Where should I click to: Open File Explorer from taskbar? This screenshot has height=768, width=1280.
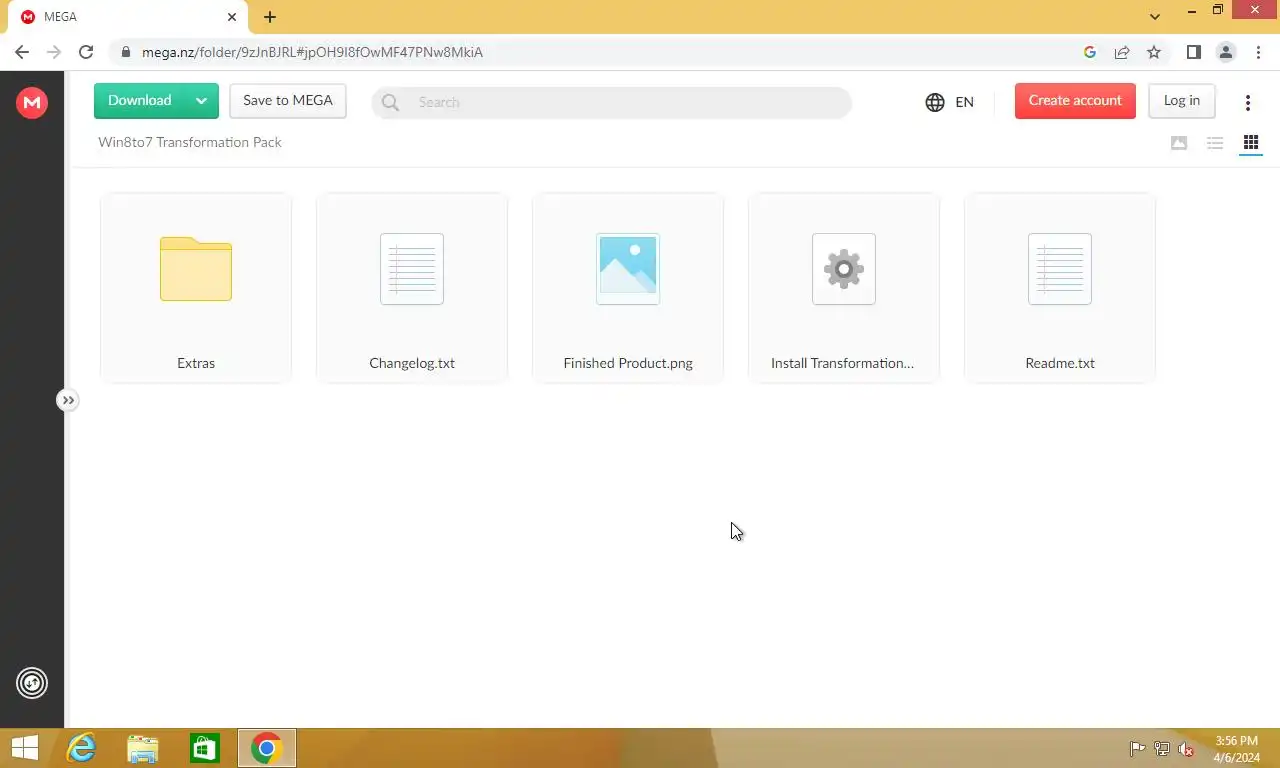[x=143, y=748]
